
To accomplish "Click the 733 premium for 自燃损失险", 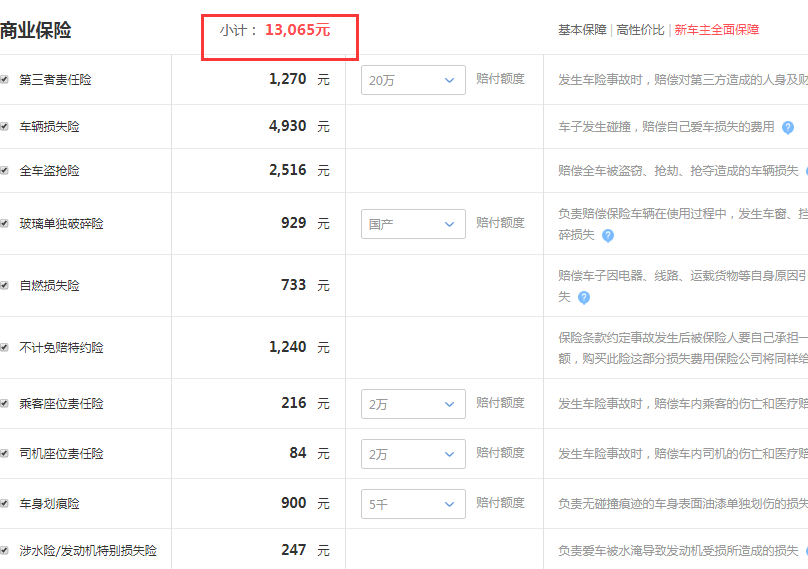I will tap(294, 284).
